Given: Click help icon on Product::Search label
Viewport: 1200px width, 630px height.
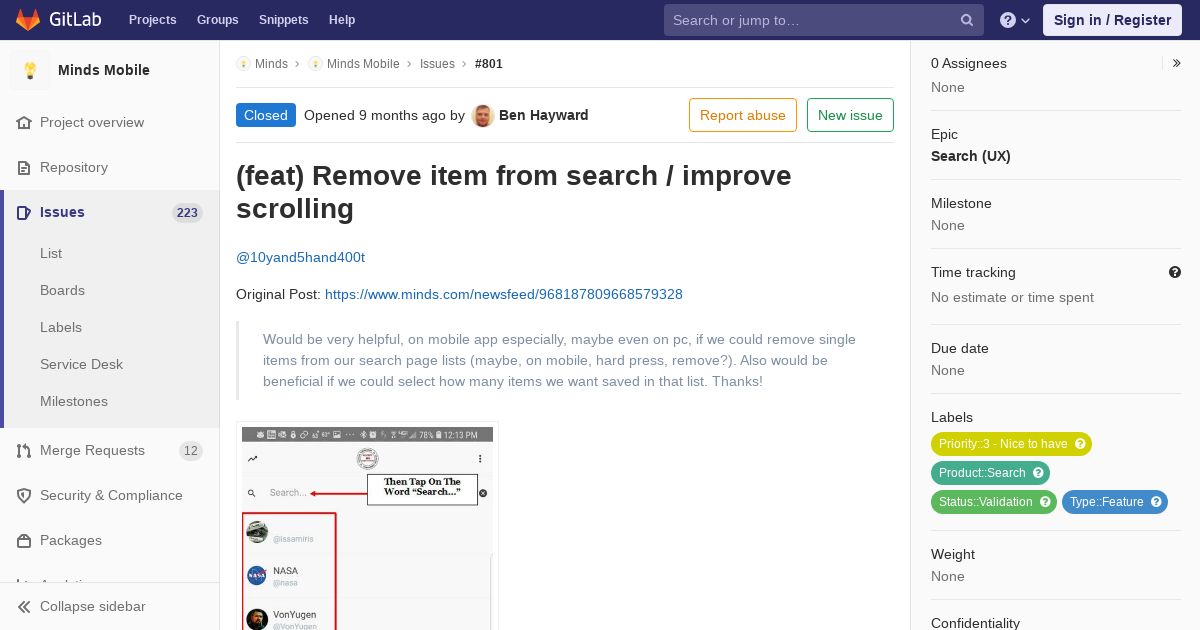Looking at the screenshot, I should (1038, 473).
